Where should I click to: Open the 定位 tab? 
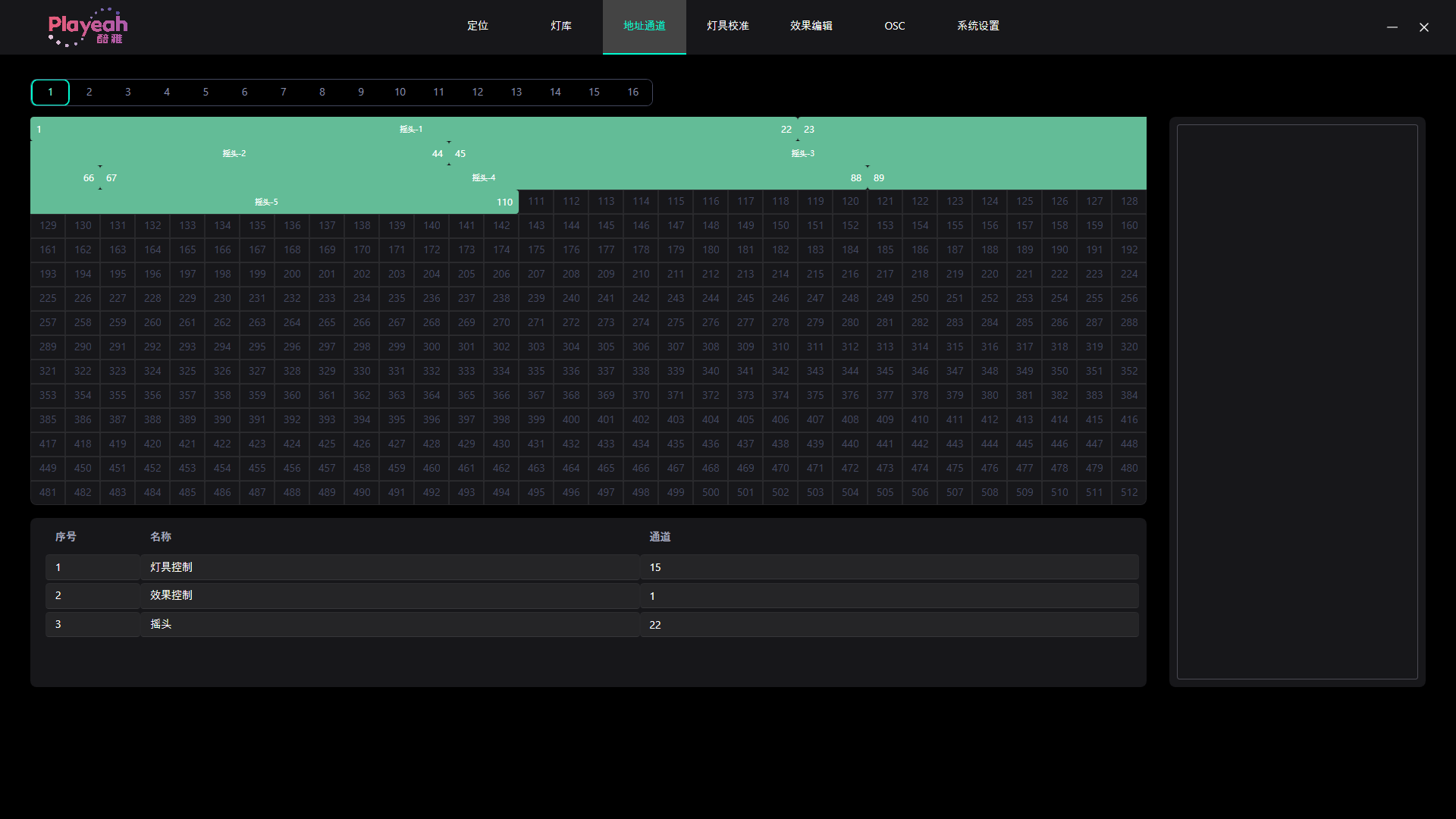478,26
